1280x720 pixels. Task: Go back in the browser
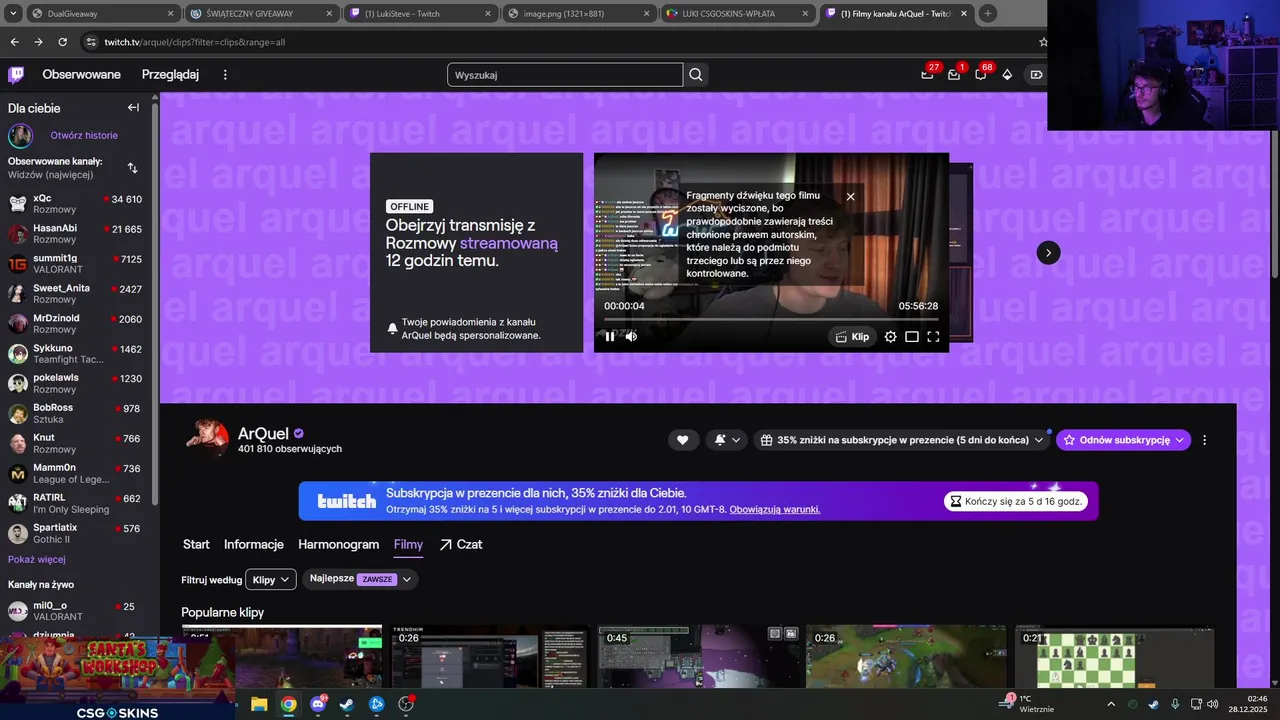(14, 42)
